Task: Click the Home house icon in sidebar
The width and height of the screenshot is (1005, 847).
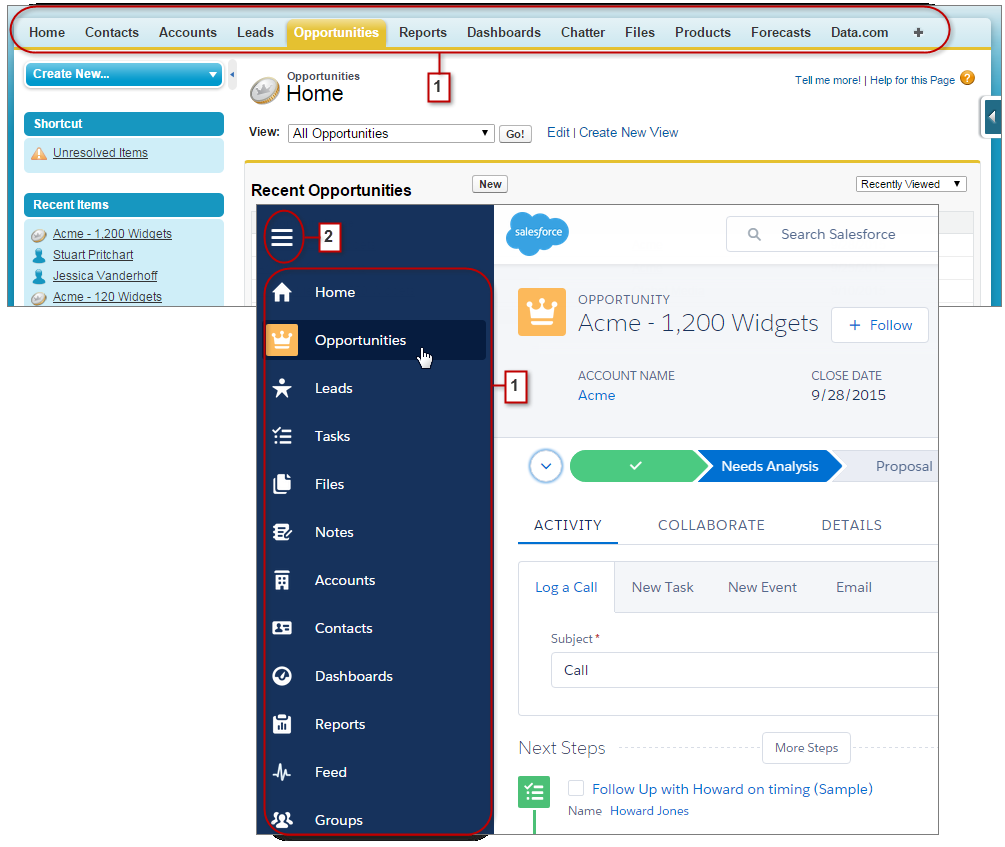Action: [282, 292]
